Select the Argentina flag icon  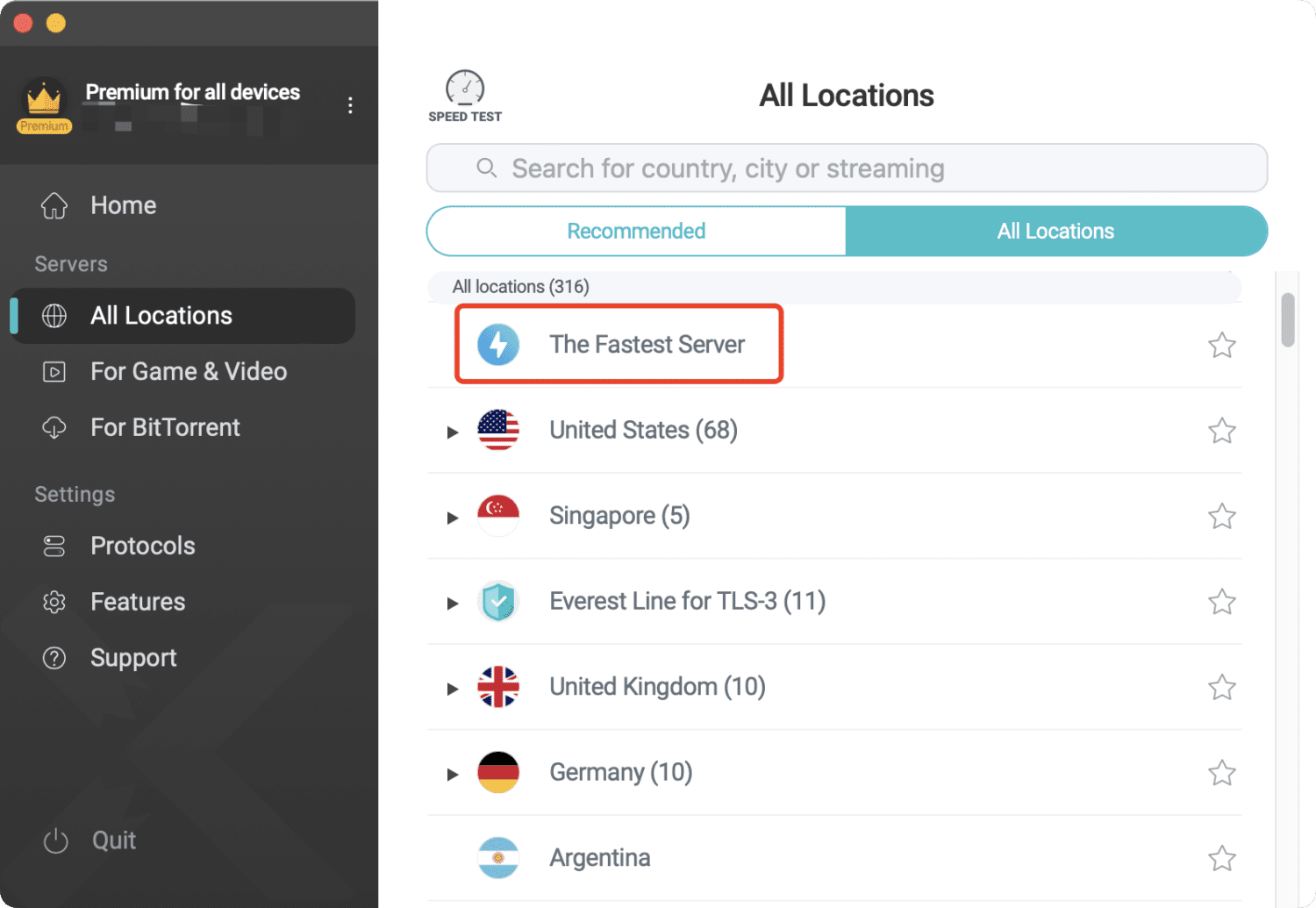tap(498, 858)
